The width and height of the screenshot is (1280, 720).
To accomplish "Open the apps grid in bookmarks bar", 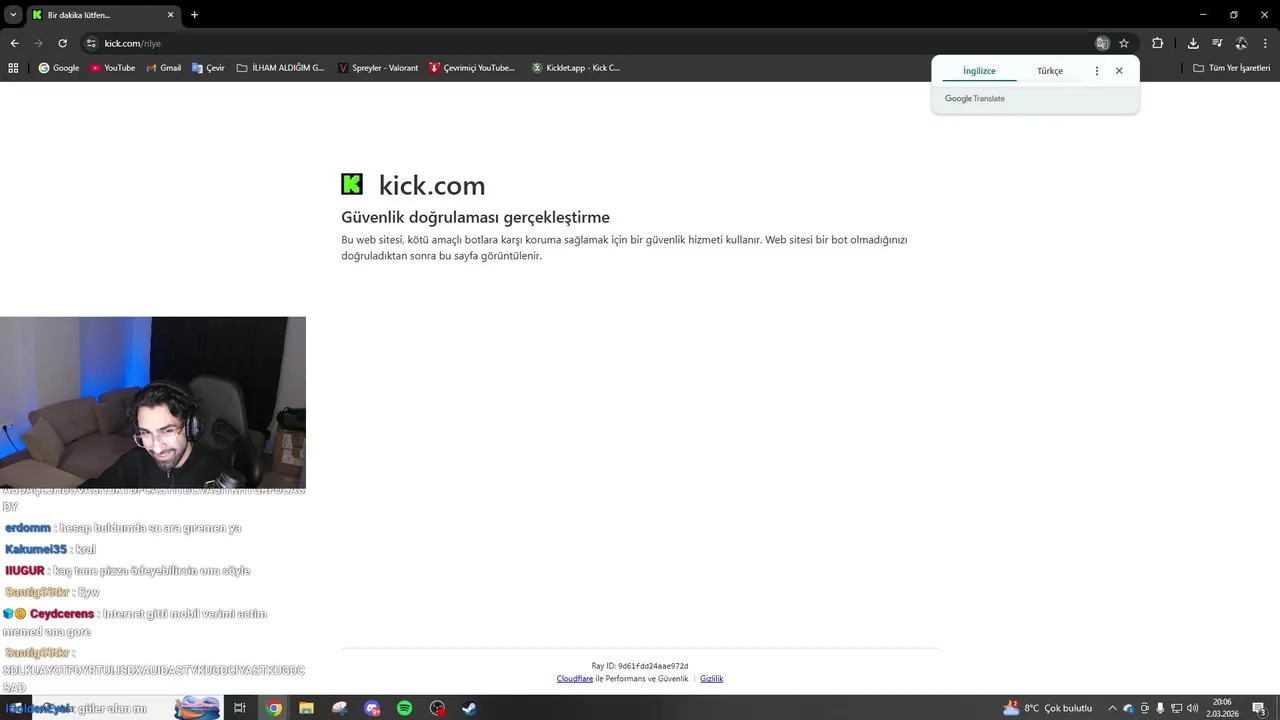I will pos(13,68).
